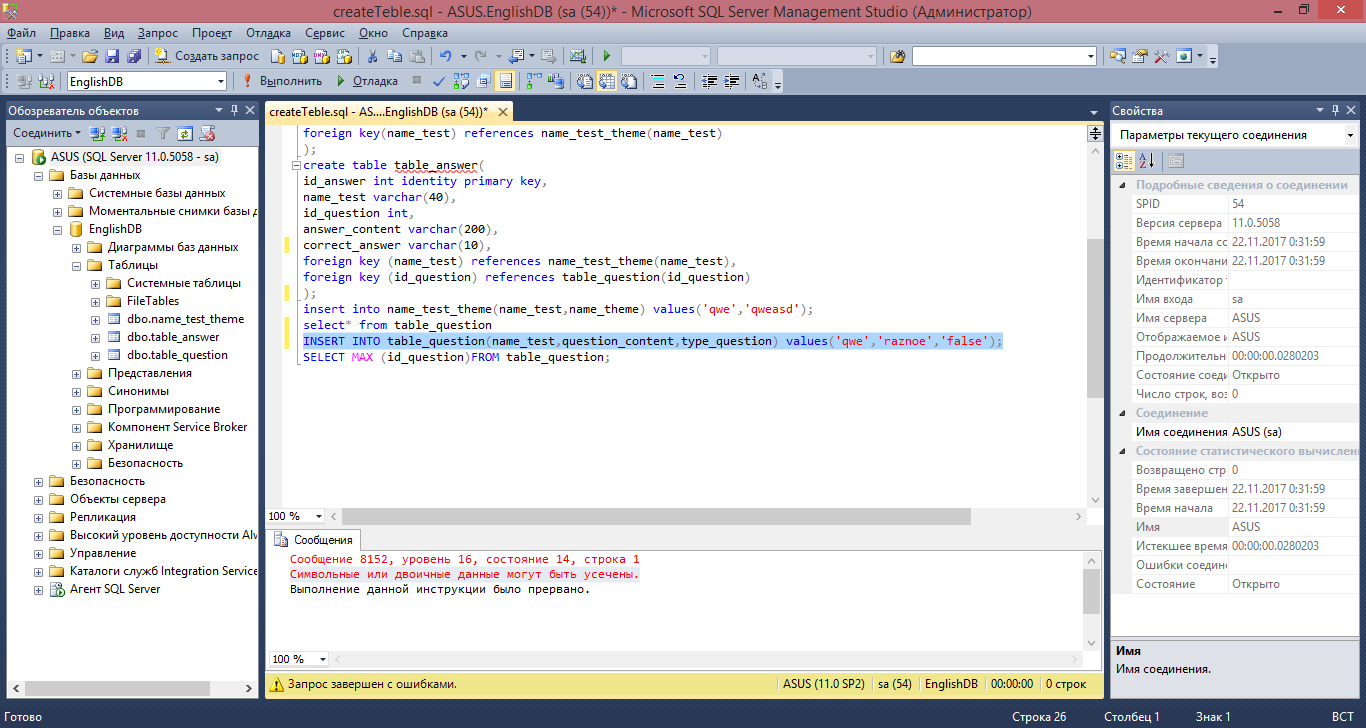This screenshot has height=728, width=1366.
Task: Open the Запрос menu
Action: point(158,32)
